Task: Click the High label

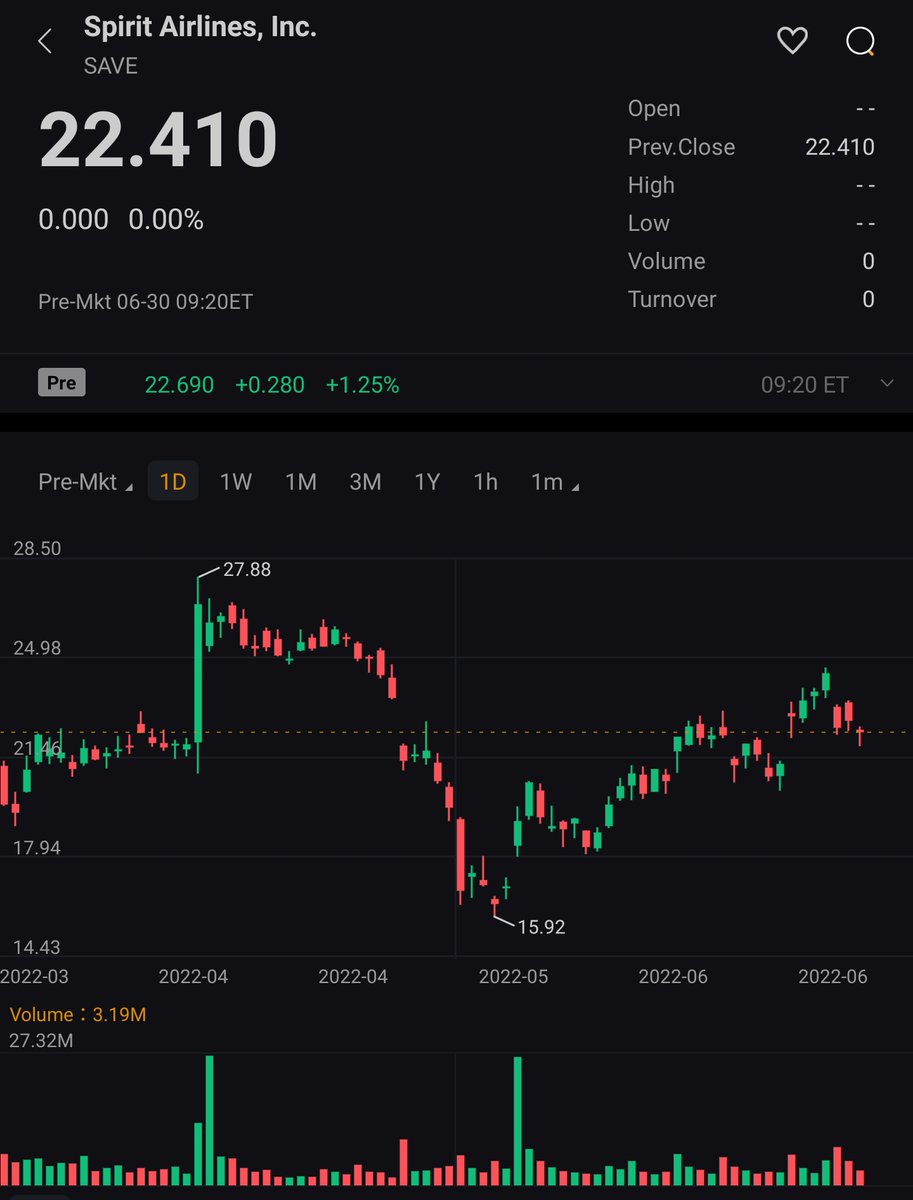Action: pos(651,185)
